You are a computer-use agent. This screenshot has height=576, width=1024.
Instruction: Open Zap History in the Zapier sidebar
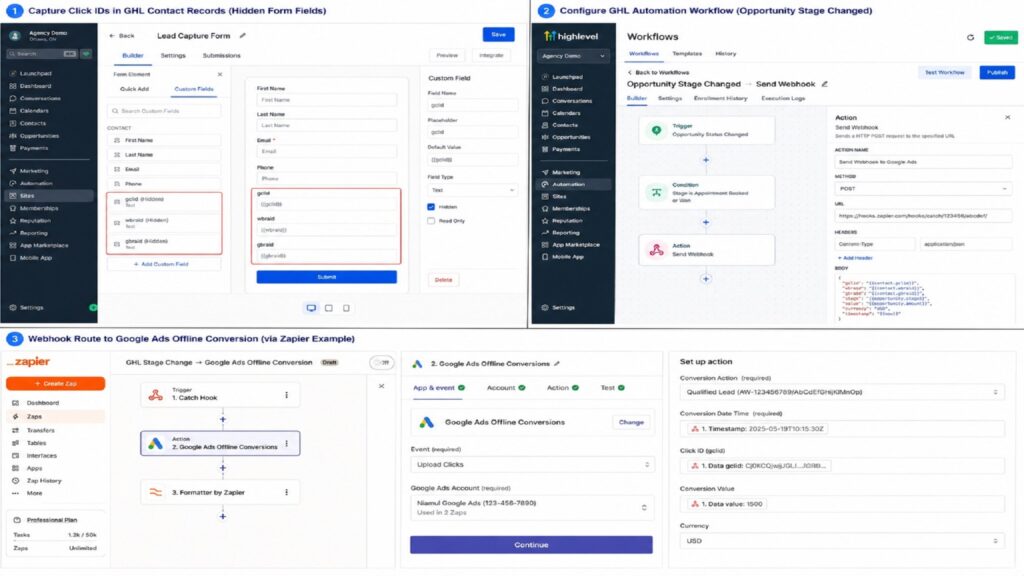click(44, 481)
